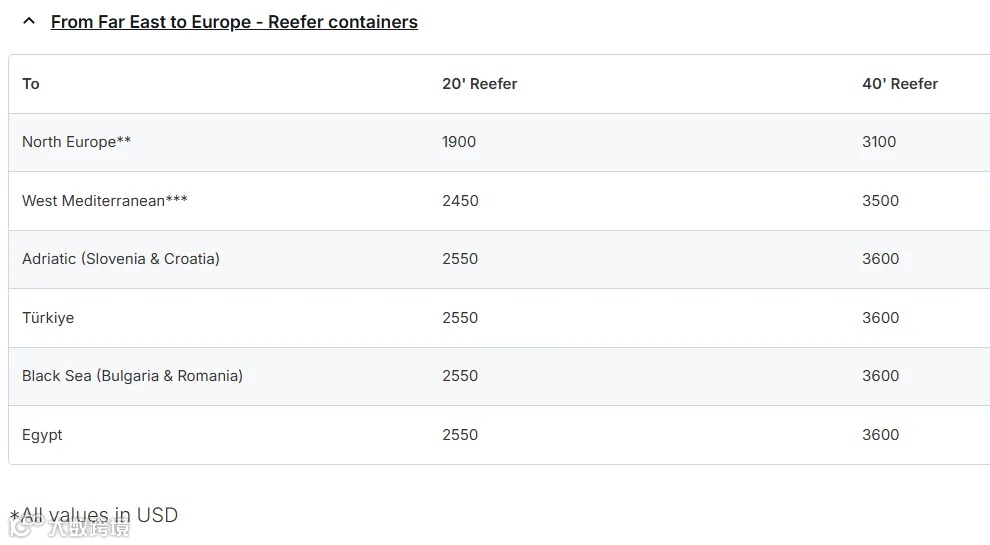Image resolution: width=990 pixels, height=545 pixels.
Task: Click 20' Reefer value in Egypt row
Action: [460, 435]
